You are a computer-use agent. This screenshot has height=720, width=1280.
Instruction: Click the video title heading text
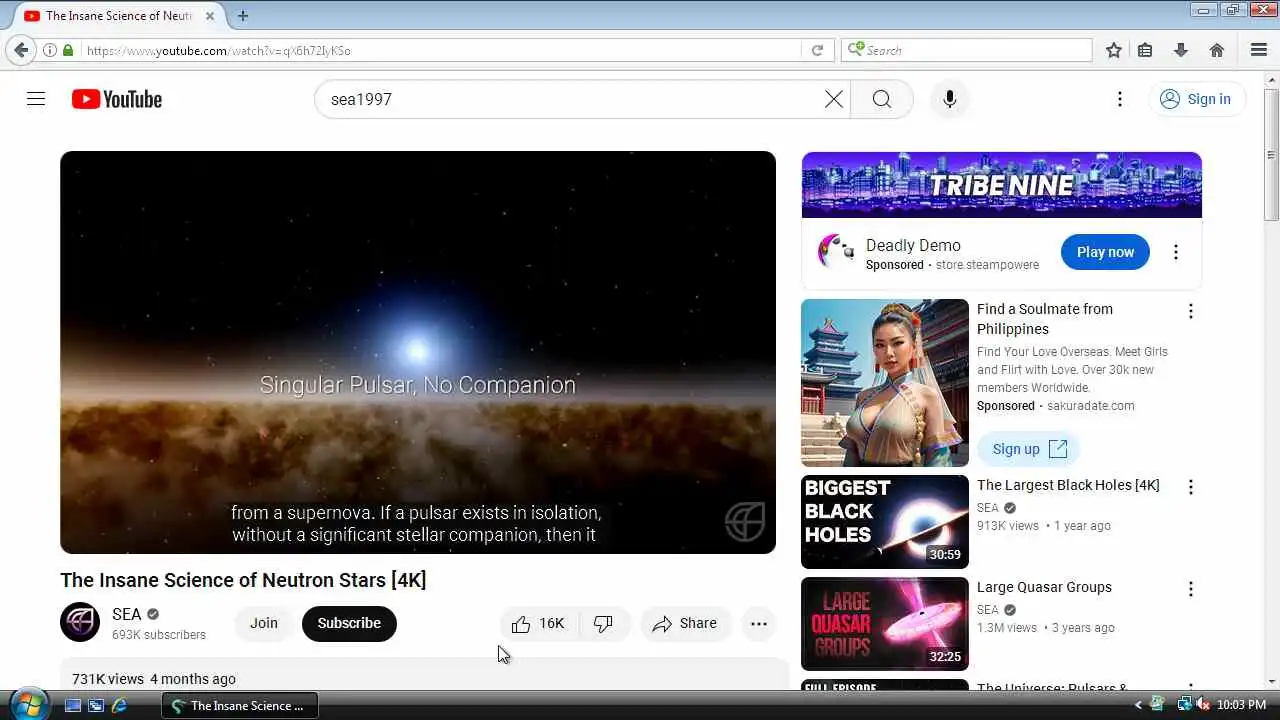click(243, 580)
